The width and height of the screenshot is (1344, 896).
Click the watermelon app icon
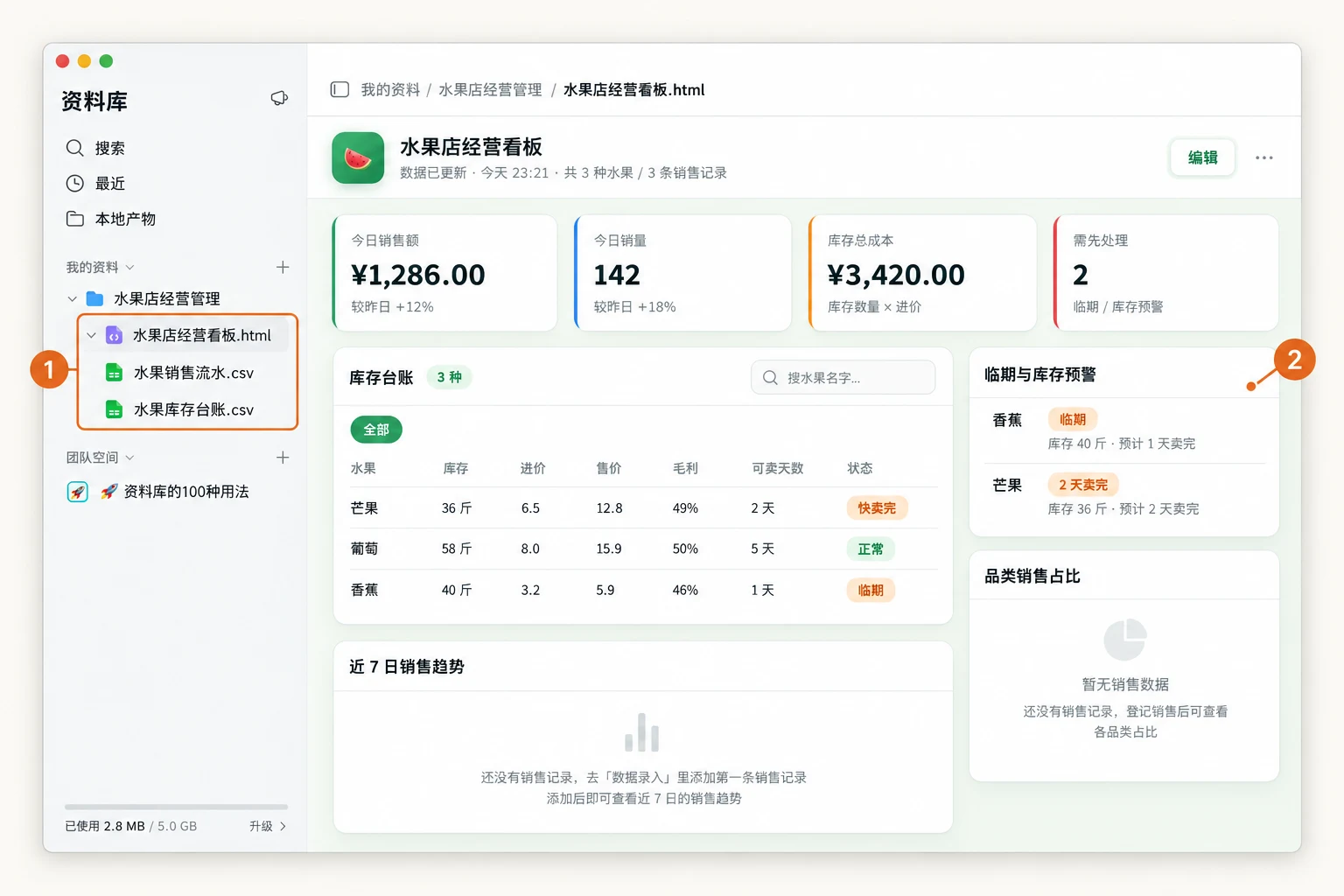point(358,157)
